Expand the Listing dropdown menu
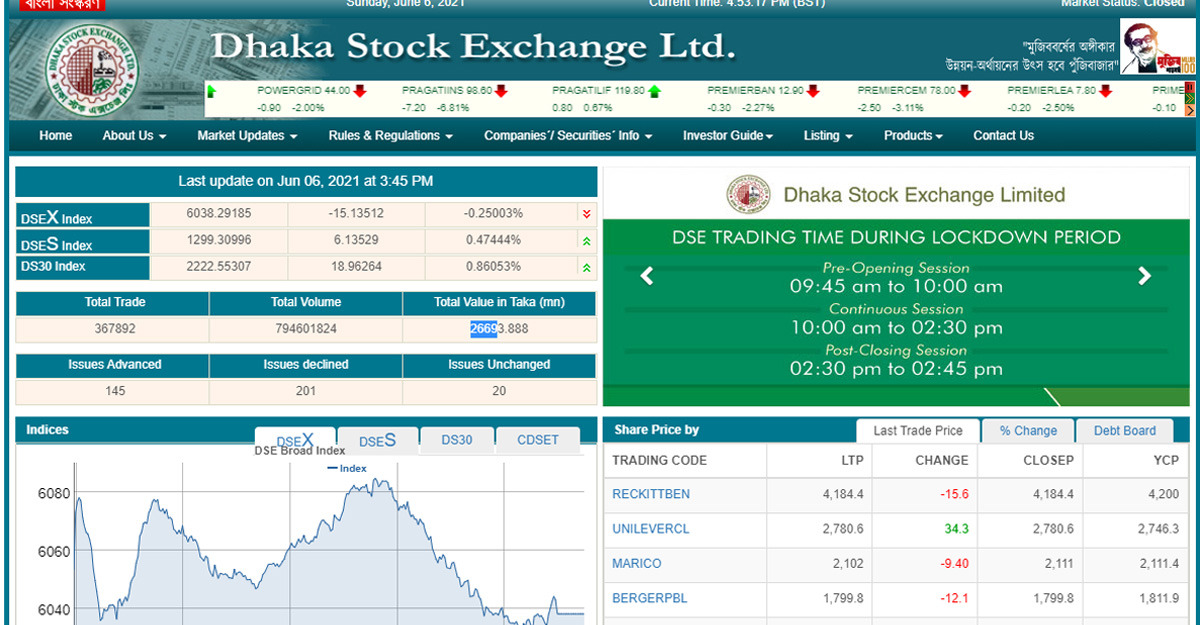The width and height of the screenshot is (1200, 625). click(828, 136)
